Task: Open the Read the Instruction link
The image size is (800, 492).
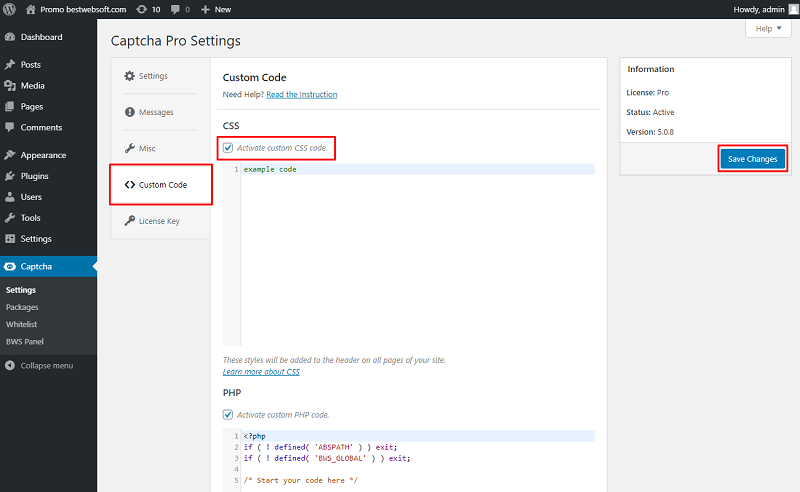Action: pos(302,94)
